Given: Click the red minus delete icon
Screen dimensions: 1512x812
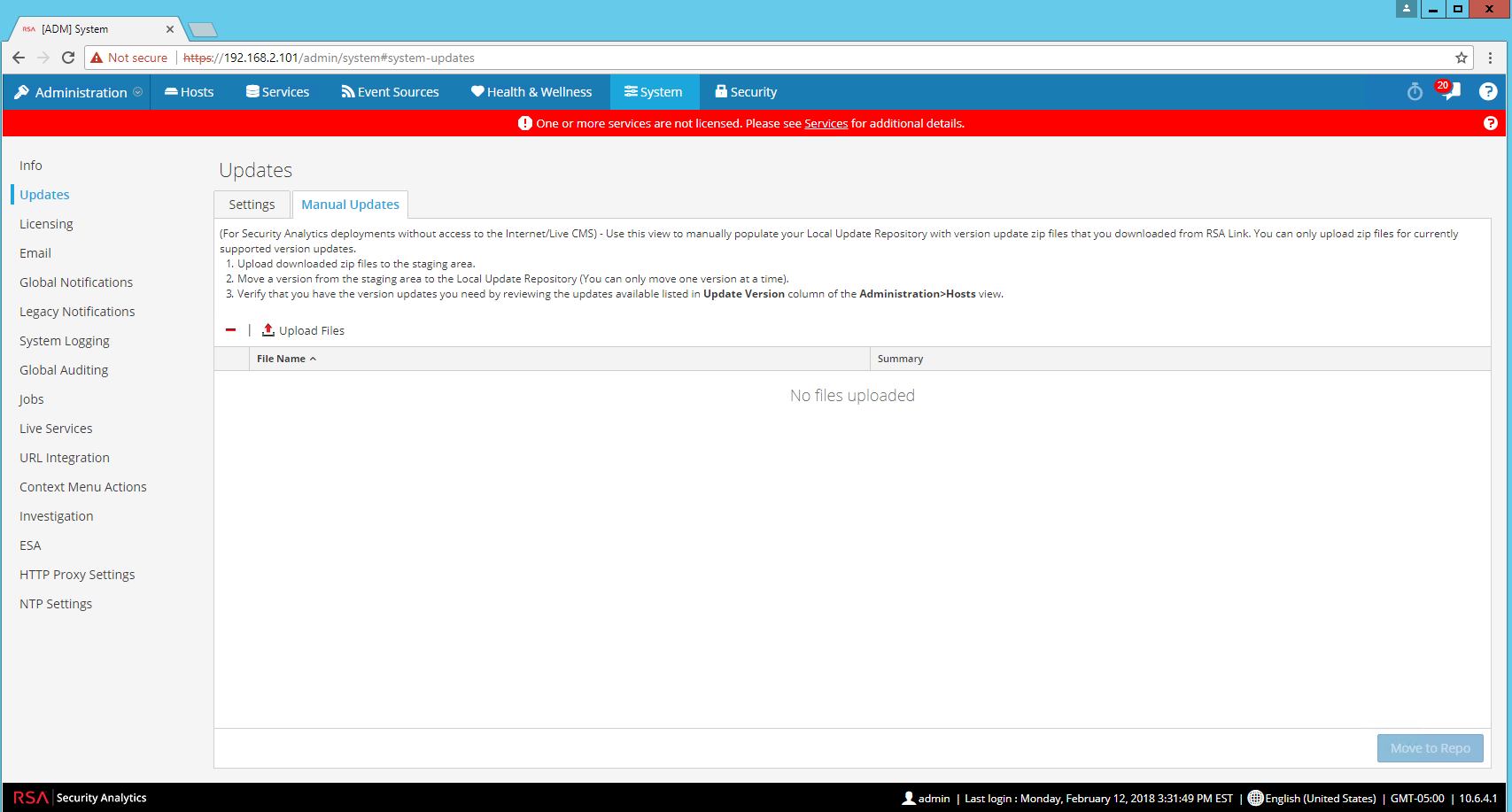Looking at the screenshot, I should click(231, 330).
